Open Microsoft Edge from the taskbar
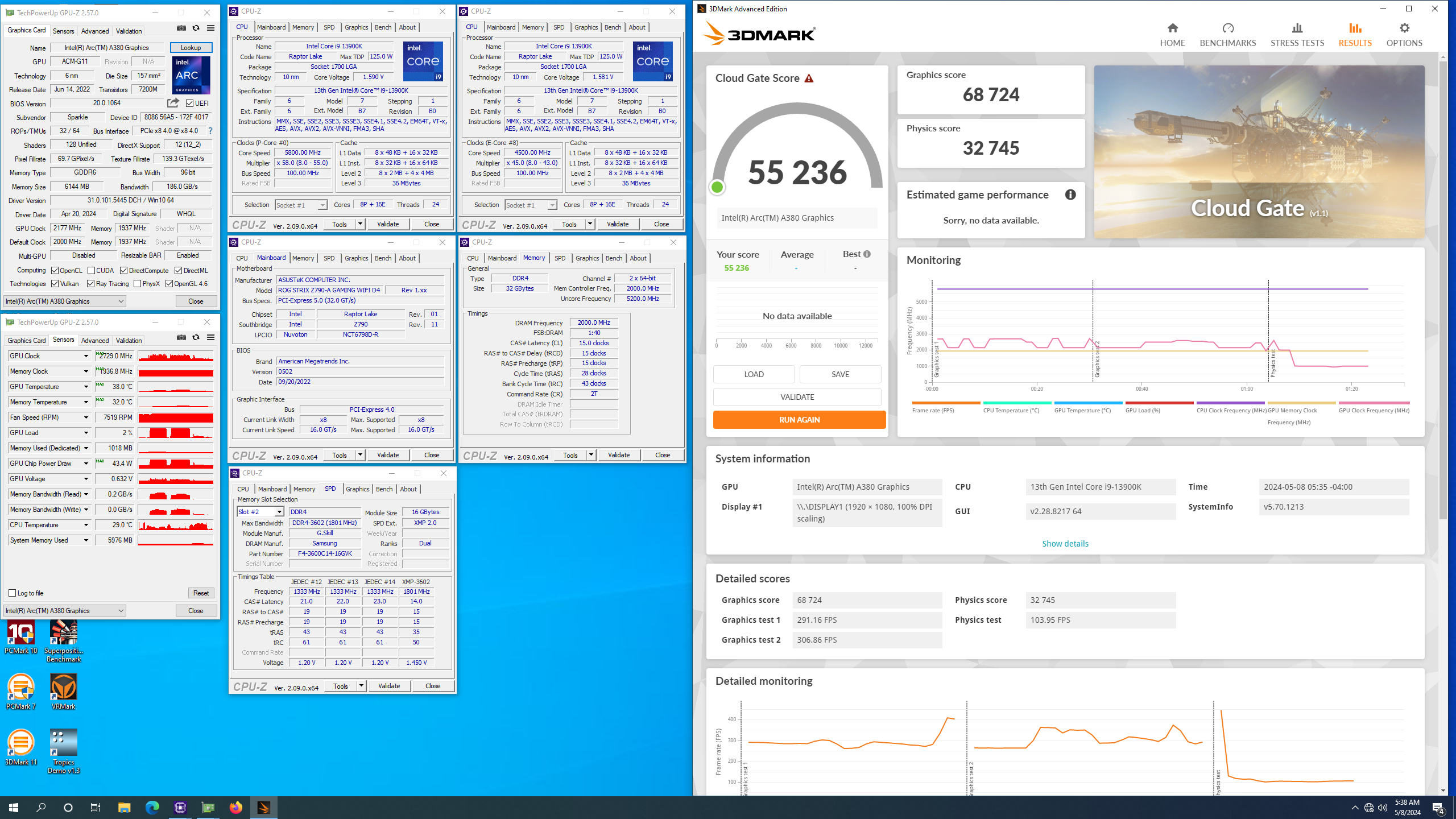The image size is (1456, 819). [152, 807]
